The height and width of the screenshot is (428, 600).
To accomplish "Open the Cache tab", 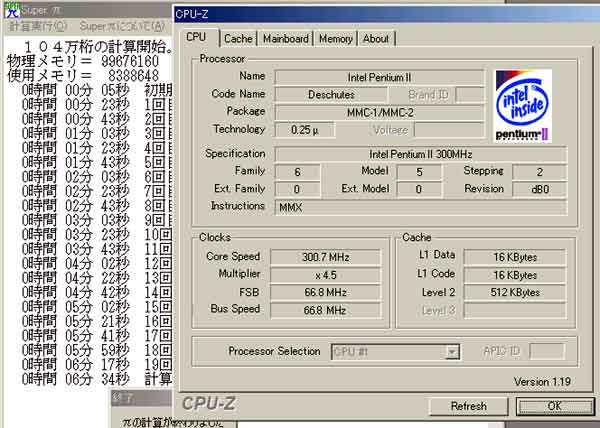I will pyautogui.click(x=238, y=39).
